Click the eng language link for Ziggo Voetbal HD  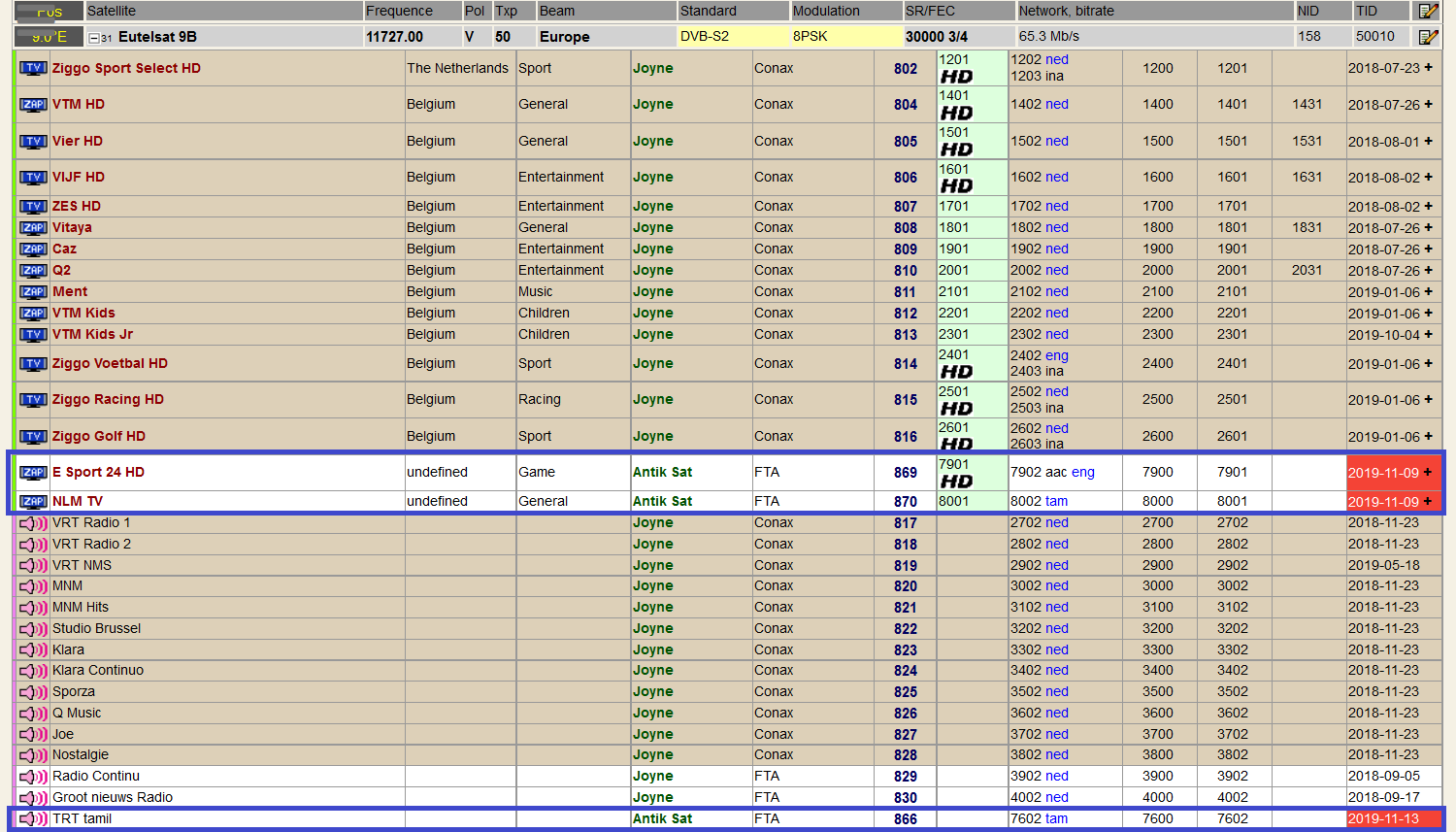(1057, 355)
